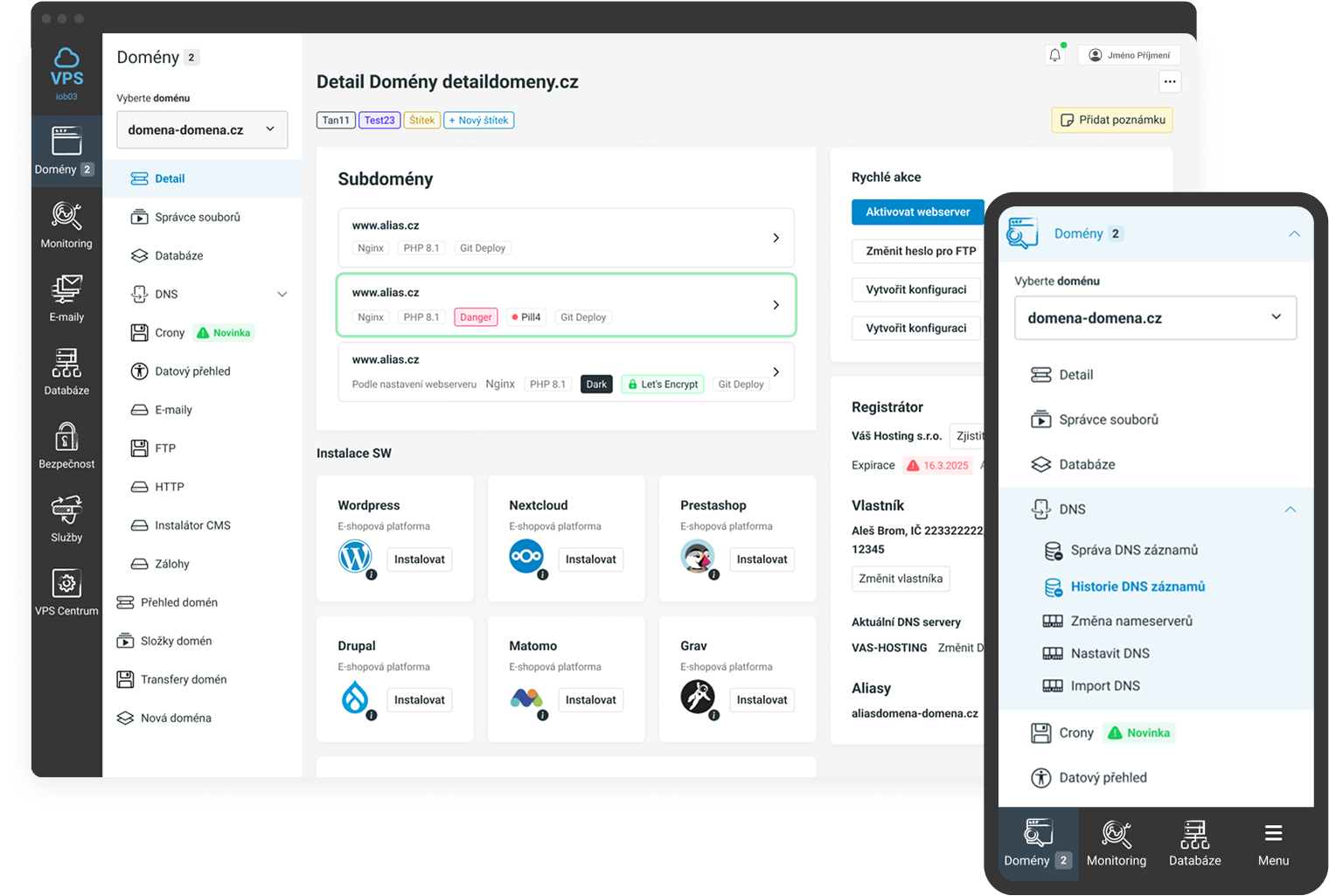1329x896 pixels.
Task: Collapse the Domény section in mobile panel
Action: [x=1294, y=233]
